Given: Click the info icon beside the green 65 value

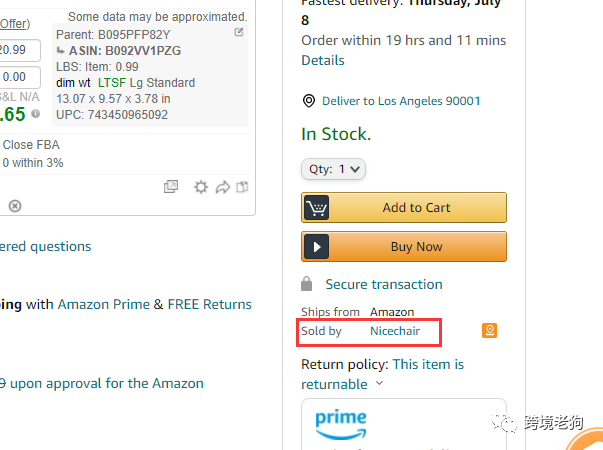Looking at the screenshot, I should (x=35, y=115).
